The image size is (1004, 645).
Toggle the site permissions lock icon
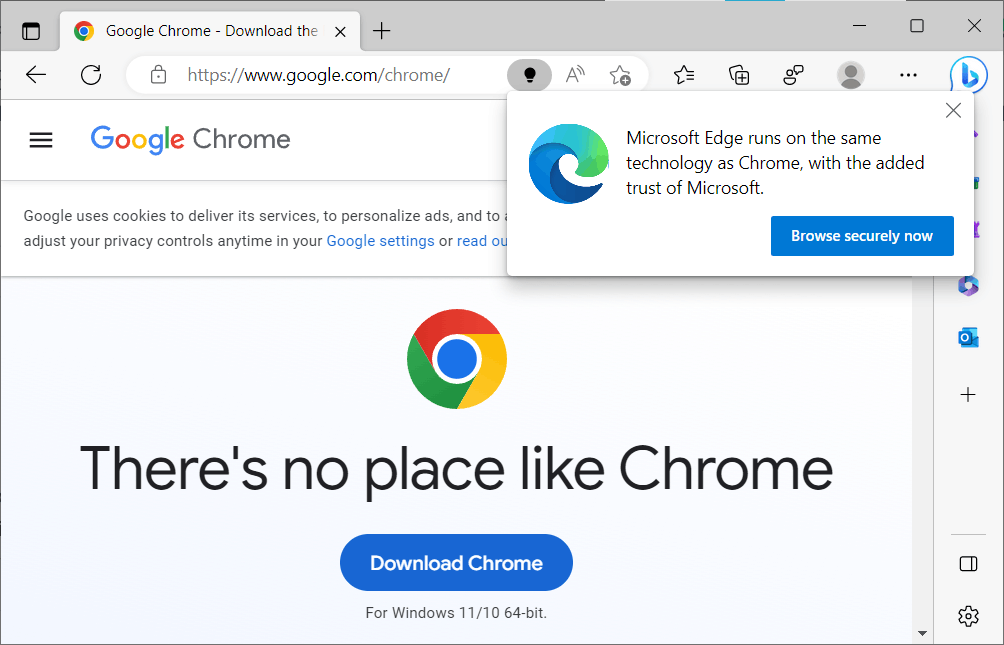pyautogui.click(x=158, y=74)
